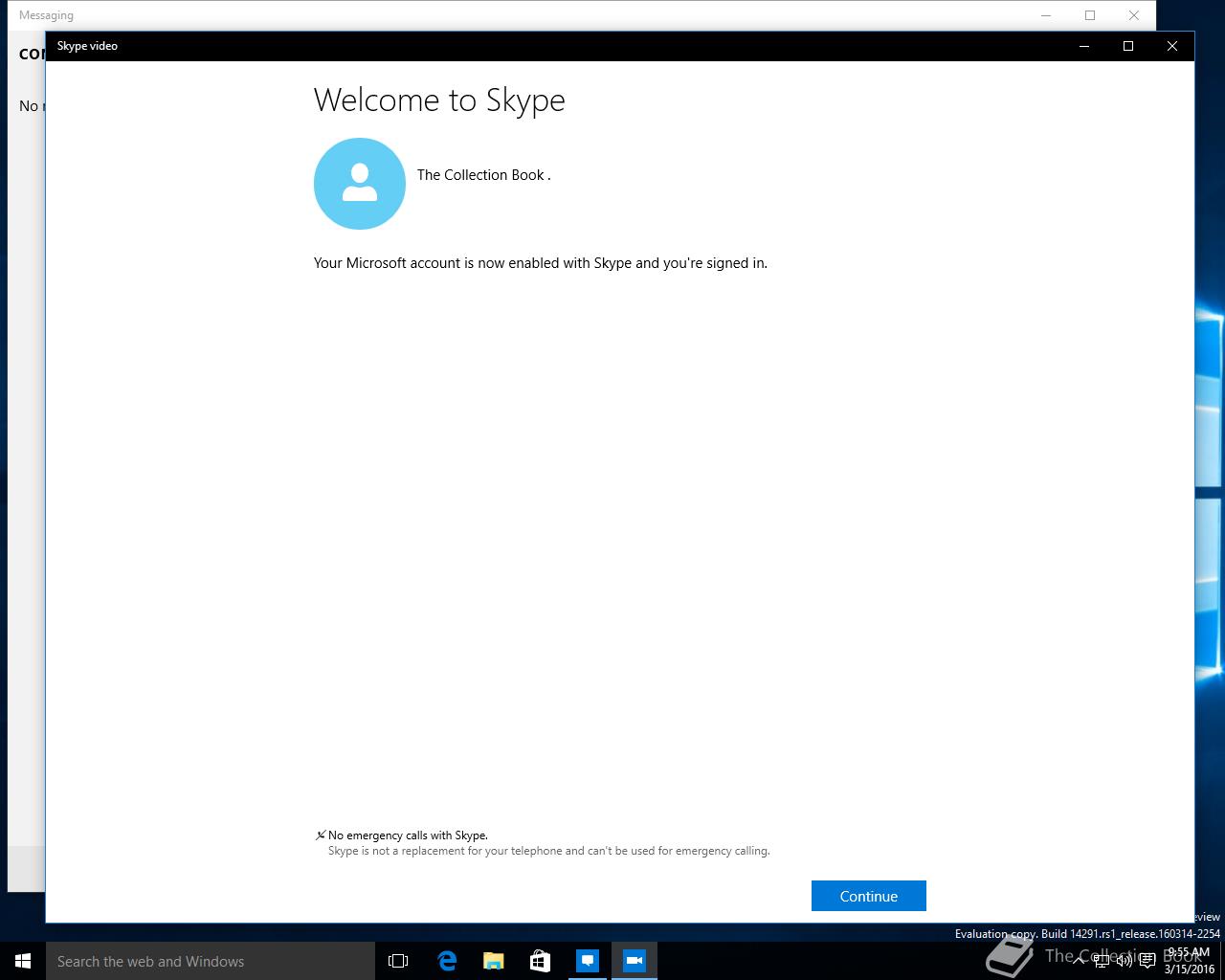Click the taskbar clock showing 9:55 AM
The image size is (1225, 980).
pos(1189,961)
